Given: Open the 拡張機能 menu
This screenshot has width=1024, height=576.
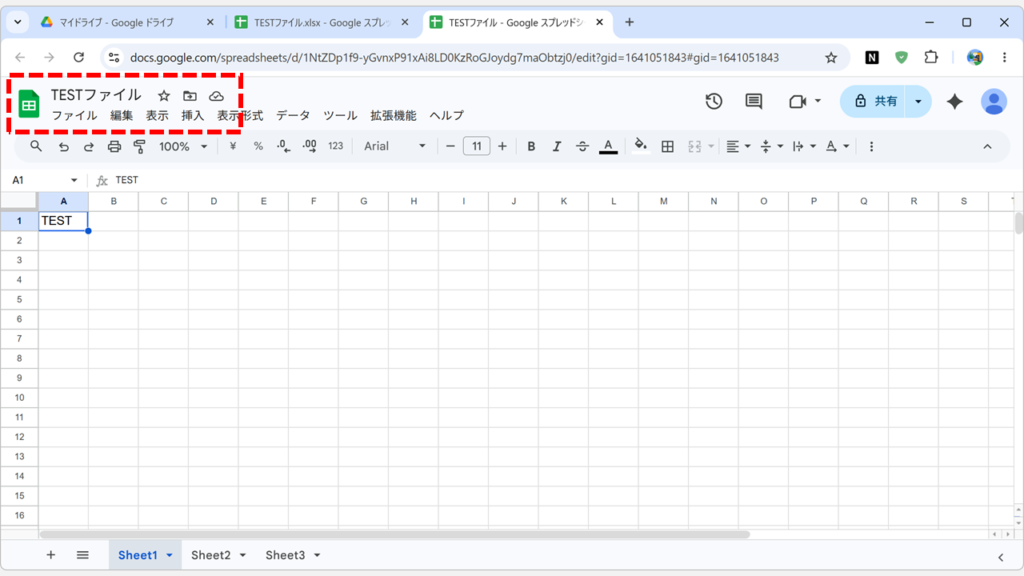Looking at the screenshot, I should (x=393, y=116).
